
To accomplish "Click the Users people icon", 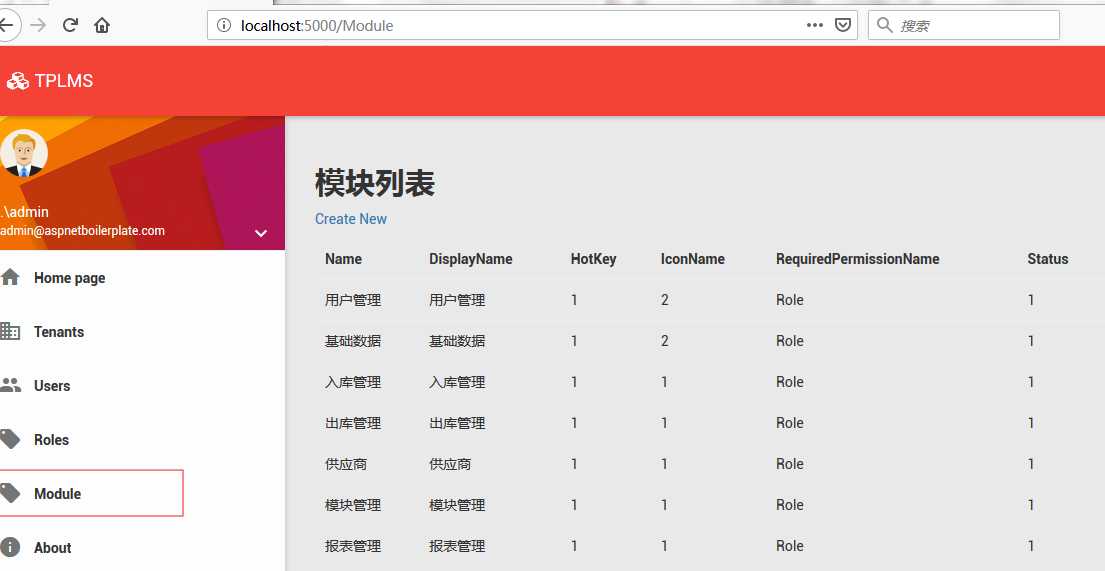I will [x=11, y=385].
